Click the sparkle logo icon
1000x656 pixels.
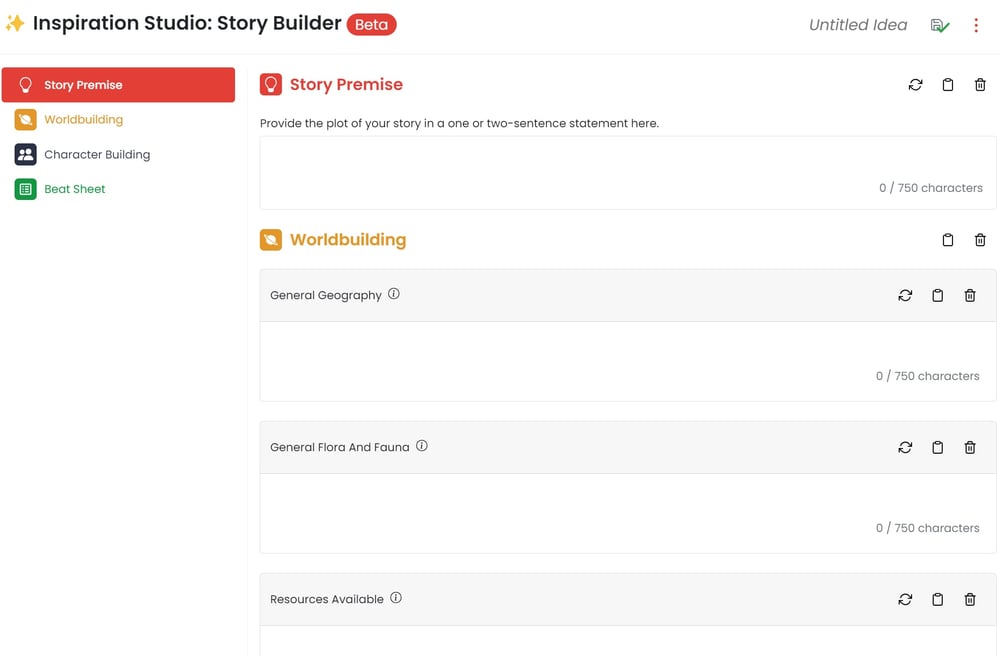15,24
